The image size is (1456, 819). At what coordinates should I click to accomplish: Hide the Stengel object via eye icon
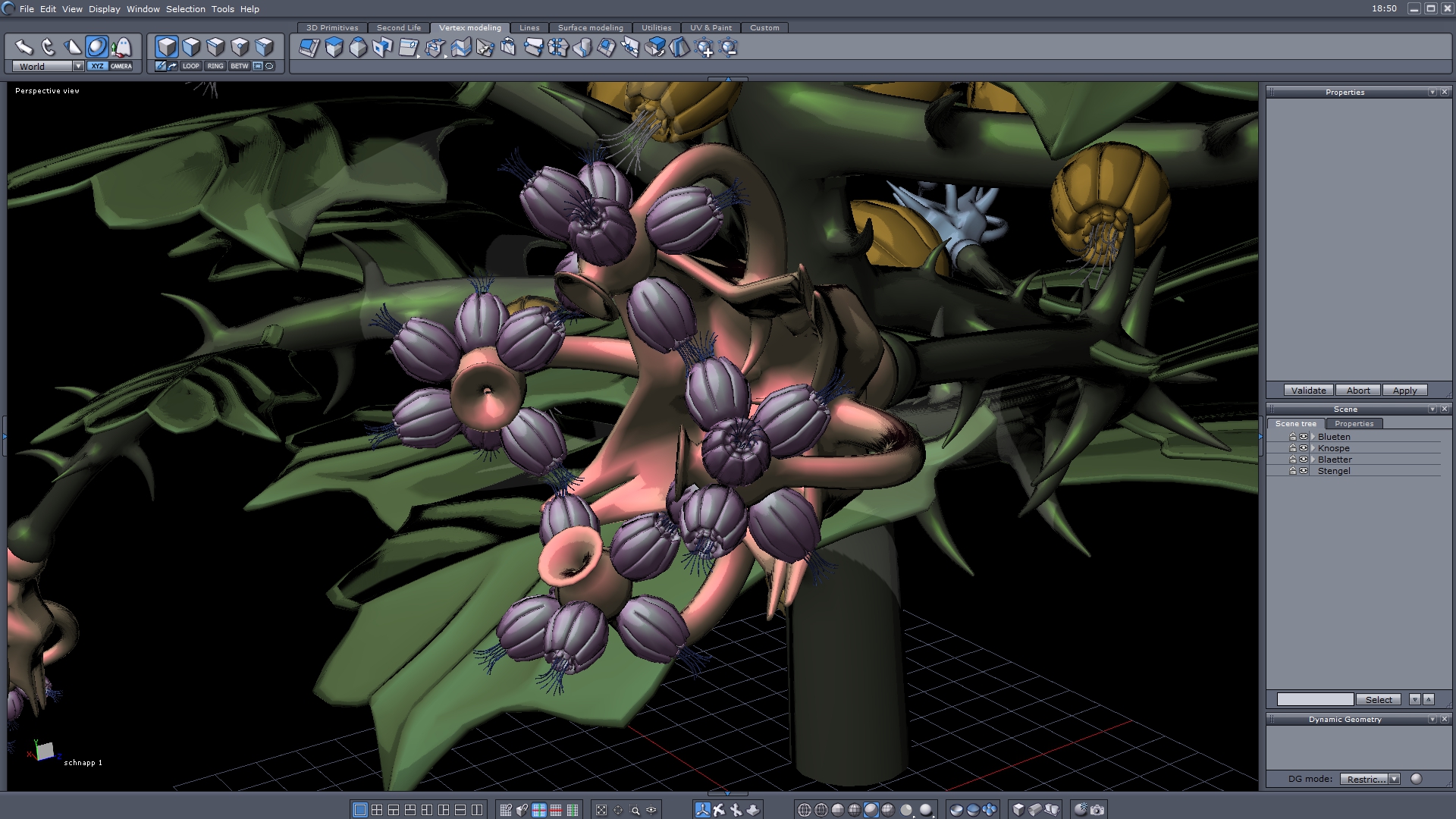click(x=1304, y=471)
